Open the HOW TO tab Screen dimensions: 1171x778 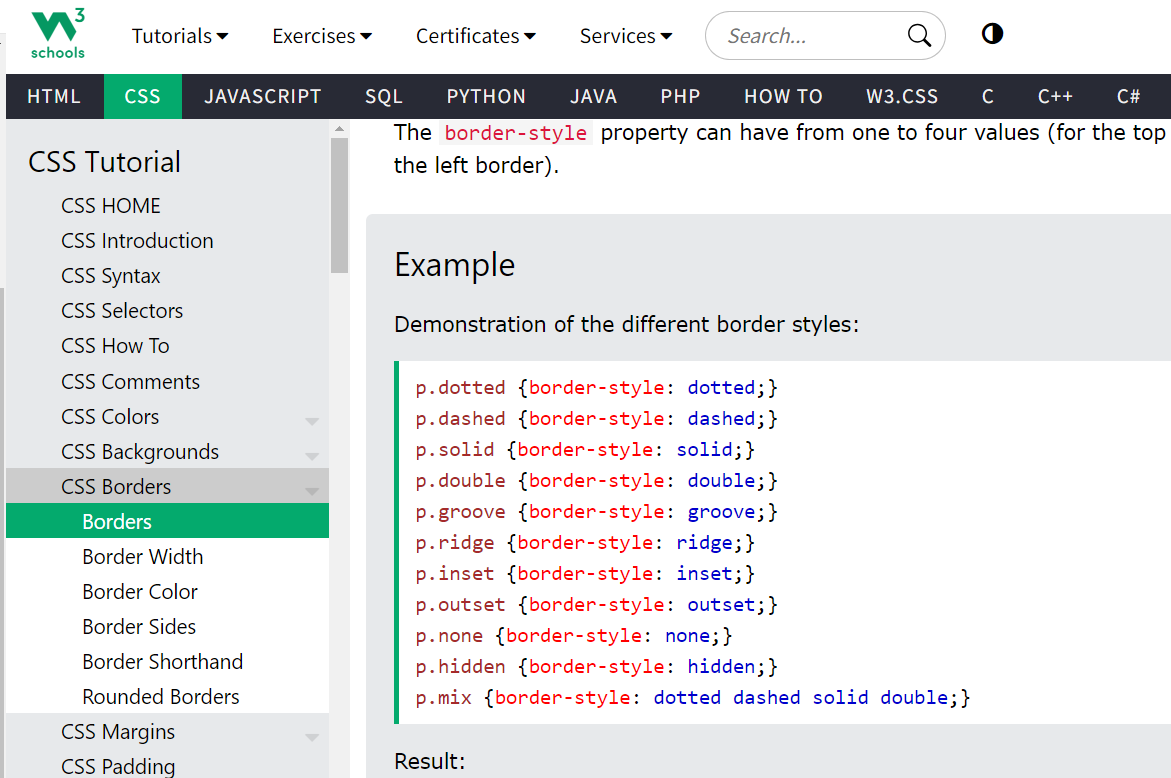click(783, 96)
